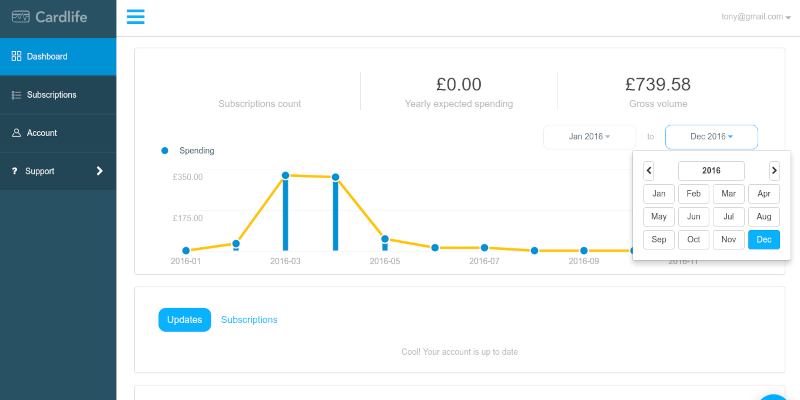Open the Jan 2016 start date dropdown
This screenshot has height=400, width=800.
click(x=589, y=136)
